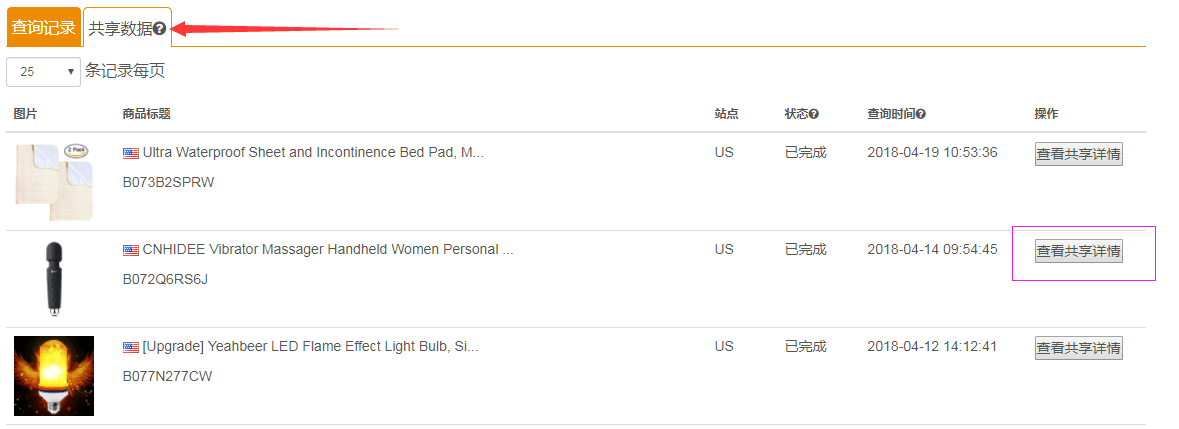Image resolution: width=1179 pixels, height=429 pixels.
Task: Click the help icon next to 状态 header
Action: pos(814,114)
